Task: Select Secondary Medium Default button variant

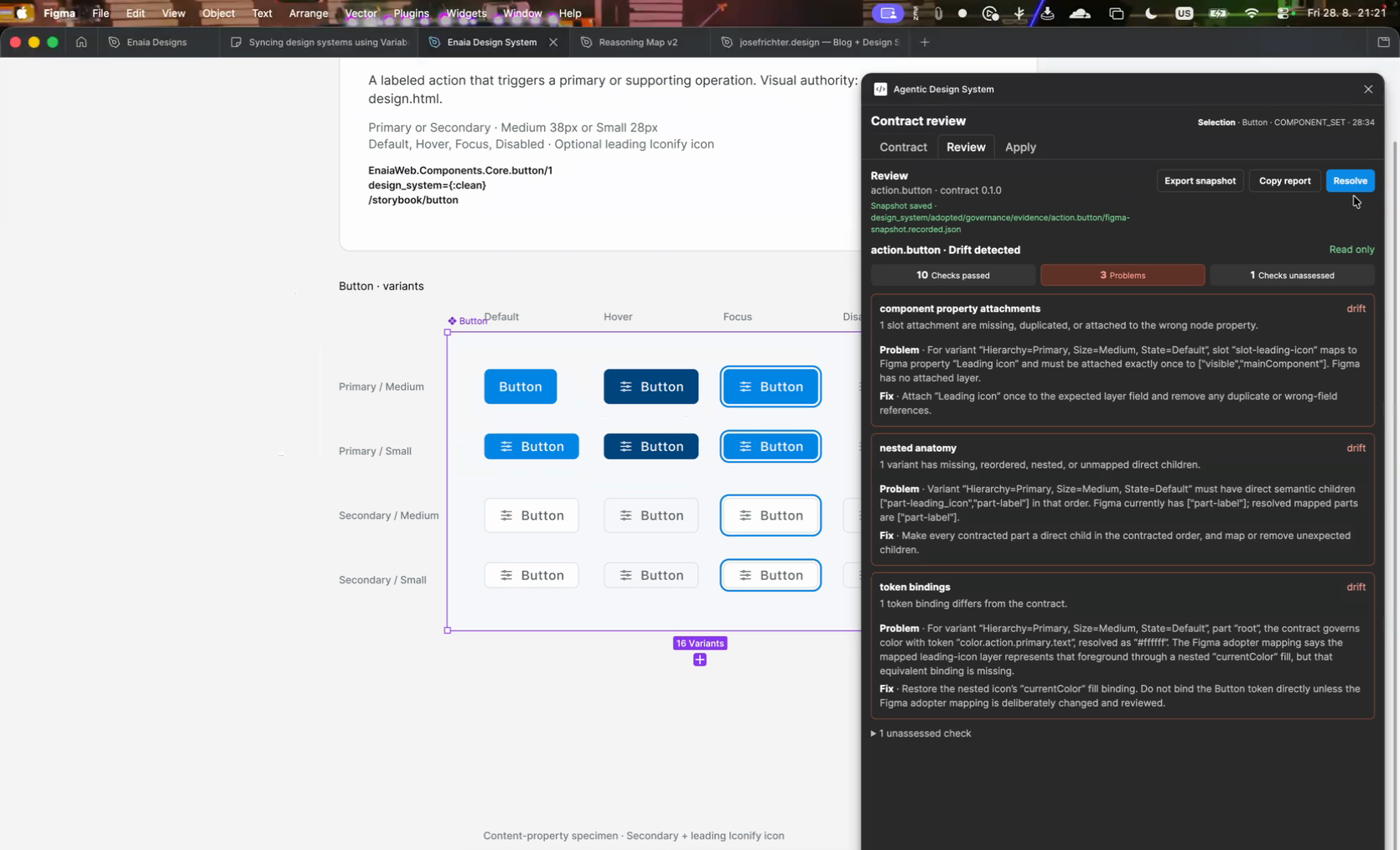Action: pyautogui.click(x=531, y=516)
